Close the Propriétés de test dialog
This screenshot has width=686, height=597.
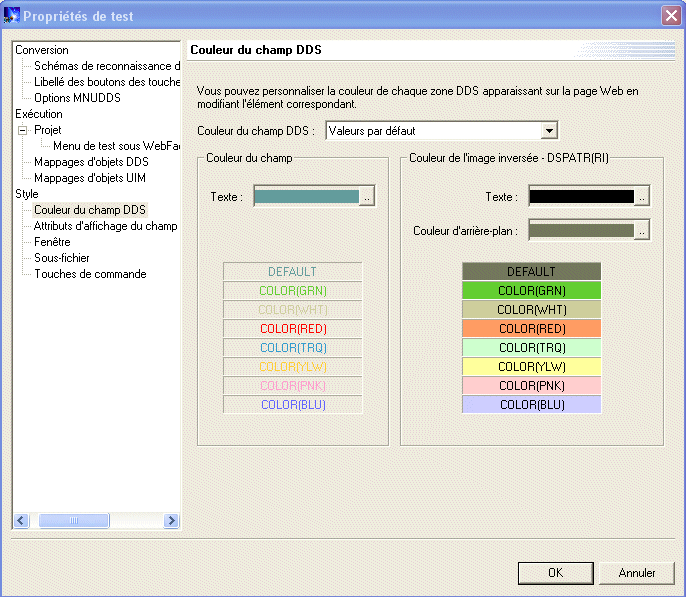(671, 16)
